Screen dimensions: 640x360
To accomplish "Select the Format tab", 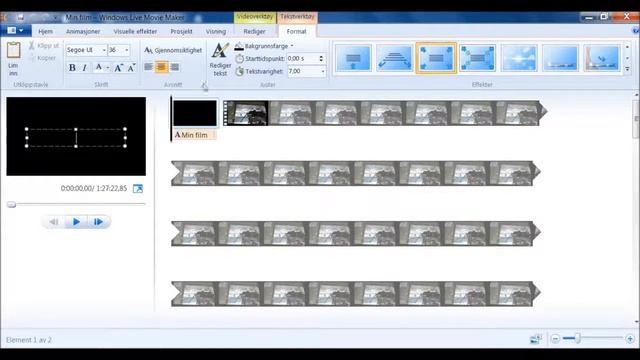I will tap(296, 31).
